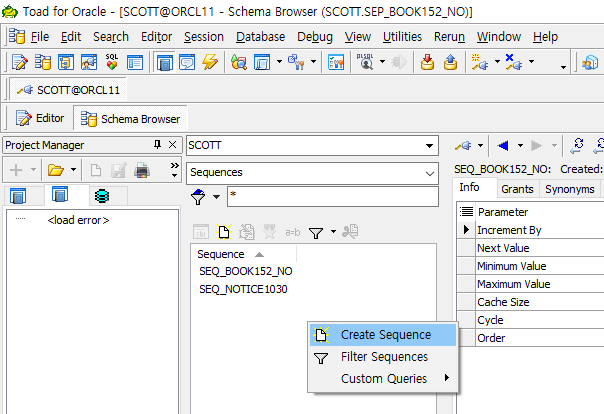
Task: Open the Debug menu
Action: [315, 37]
